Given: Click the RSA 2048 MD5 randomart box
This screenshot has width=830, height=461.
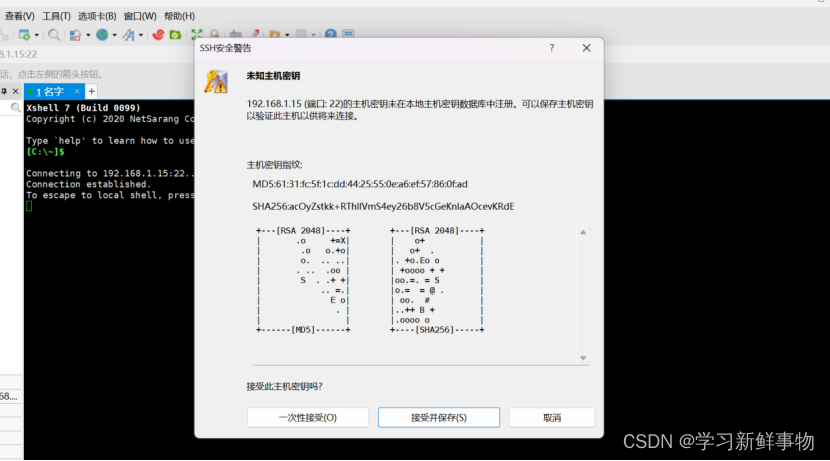Looking at the screenshot, I should pyautogui.click(x=303, y=281).
